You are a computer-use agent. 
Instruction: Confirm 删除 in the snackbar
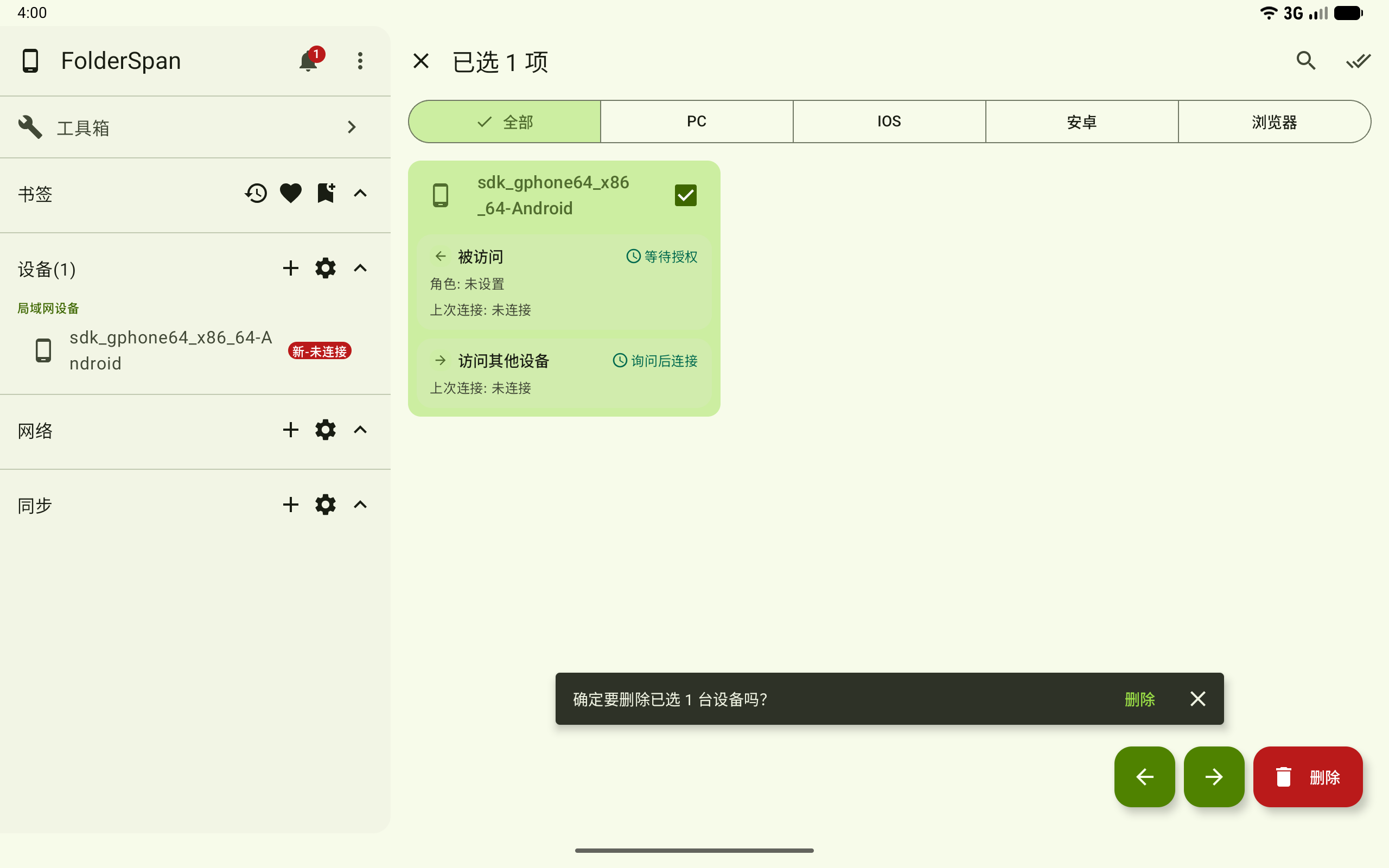click(1139, 699)
